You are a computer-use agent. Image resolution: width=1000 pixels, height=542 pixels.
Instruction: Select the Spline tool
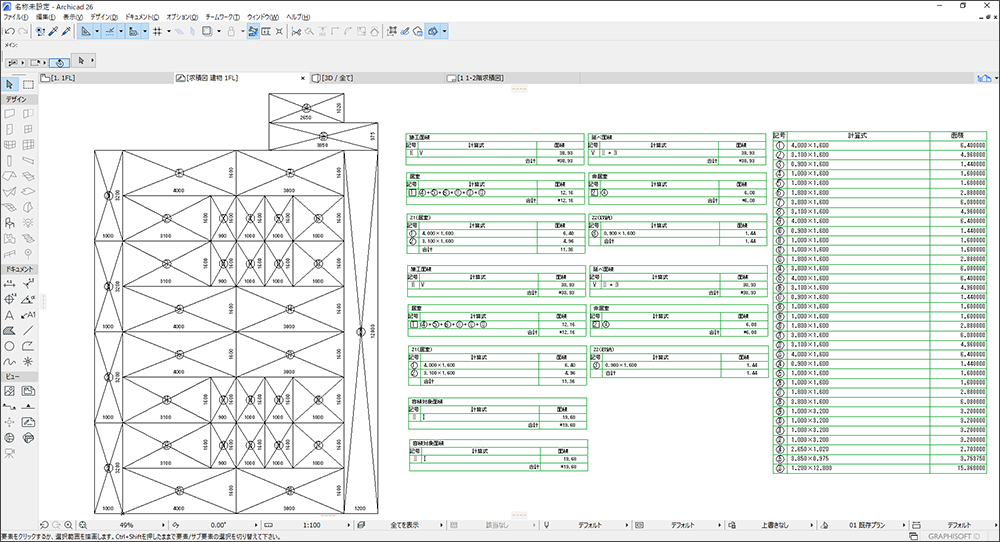tap(10, 362)
